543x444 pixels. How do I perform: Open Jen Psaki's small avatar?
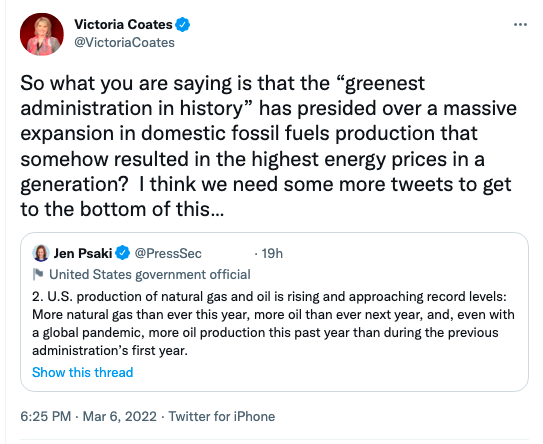point(41,253)
